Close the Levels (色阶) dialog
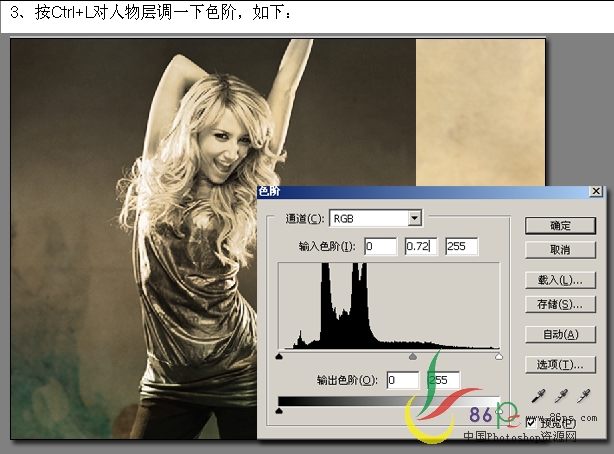Image resolution: width=614 pixels, height=454 pixels. tap(596, 191)
